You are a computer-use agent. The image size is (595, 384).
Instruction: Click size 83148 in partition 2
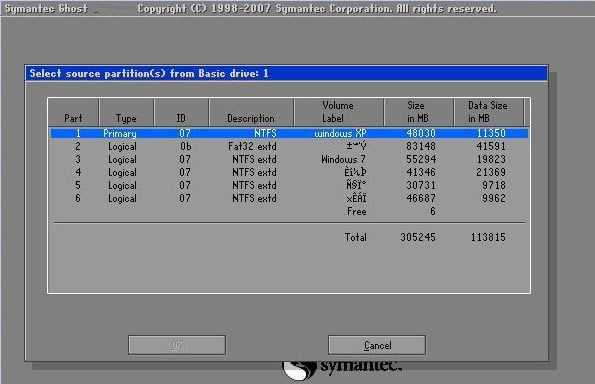coord(421,146)
